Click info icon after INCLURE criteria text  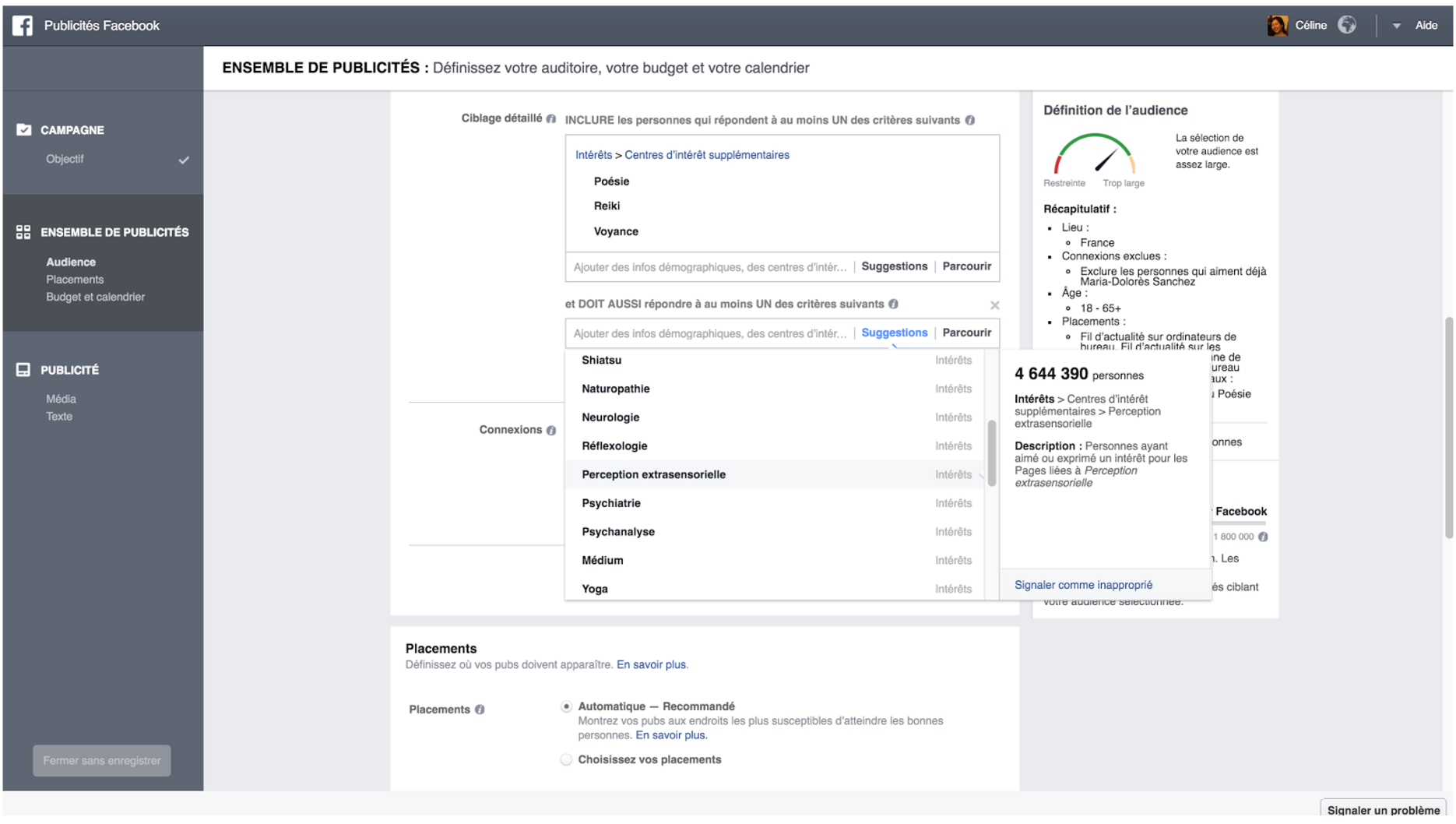970,120
